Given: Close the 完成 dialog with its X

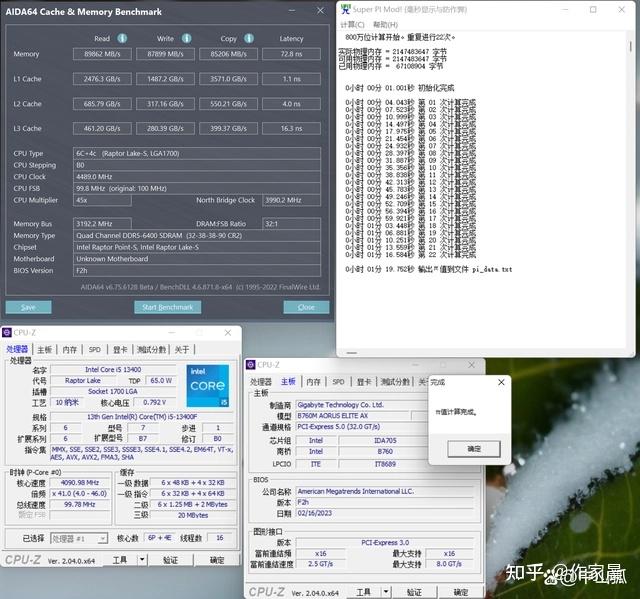Looking at the screenshot, I should (501, 382).
